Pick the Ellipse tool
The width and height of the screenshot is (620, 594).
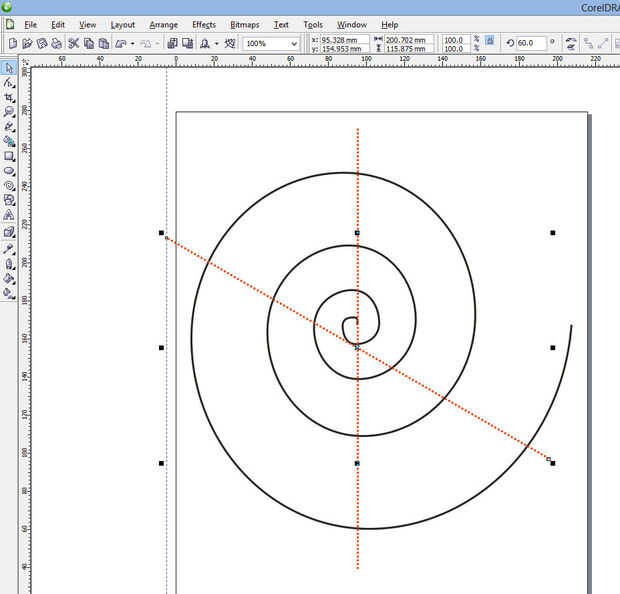point(9,171)
